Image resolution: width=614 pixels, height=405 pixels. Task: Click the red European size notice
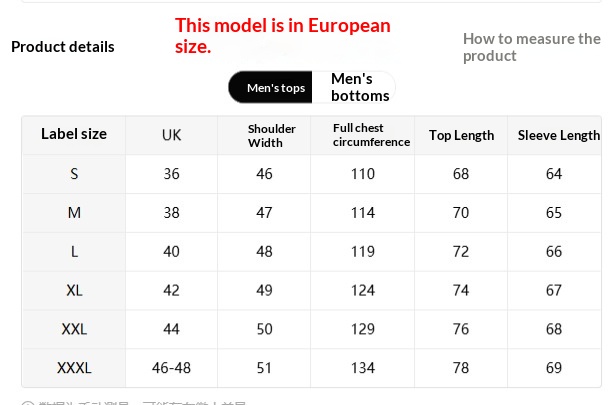pos(283,36)
